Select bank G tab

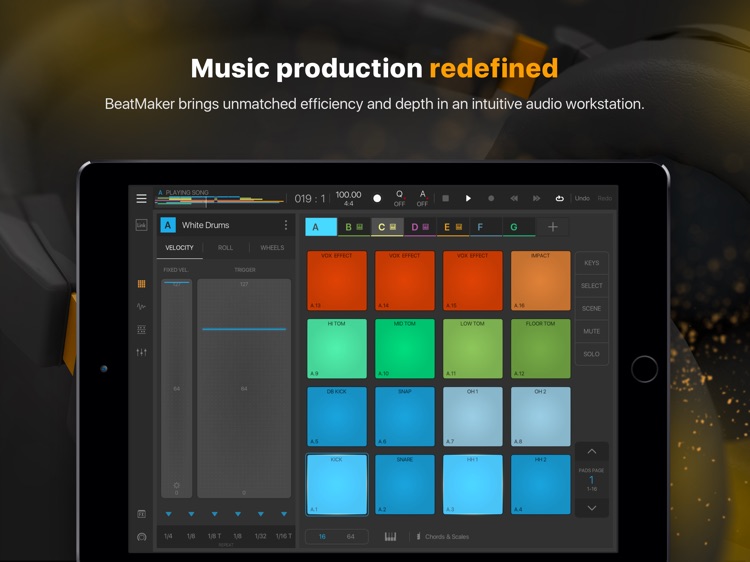click(519, 227)
